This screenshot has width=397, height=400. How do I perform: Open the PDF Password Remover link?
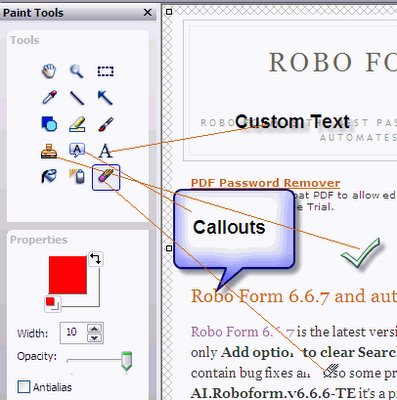point(265,183)
